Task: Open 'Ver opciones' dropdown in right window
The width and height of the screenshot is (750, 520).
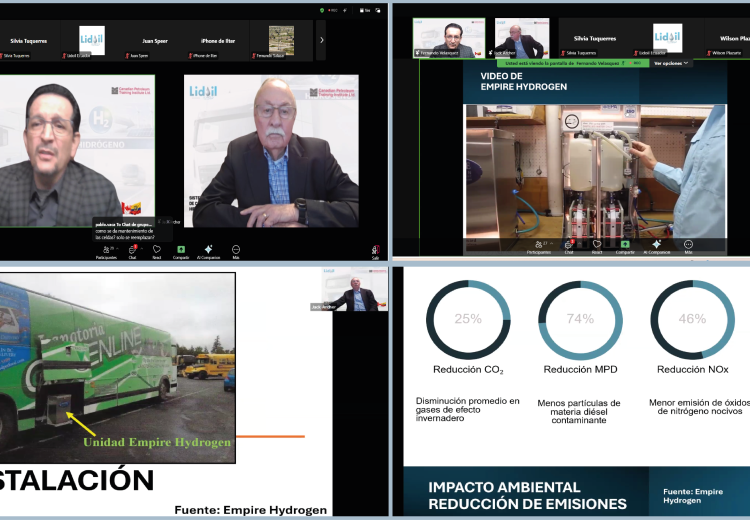Action: point(672,63)
